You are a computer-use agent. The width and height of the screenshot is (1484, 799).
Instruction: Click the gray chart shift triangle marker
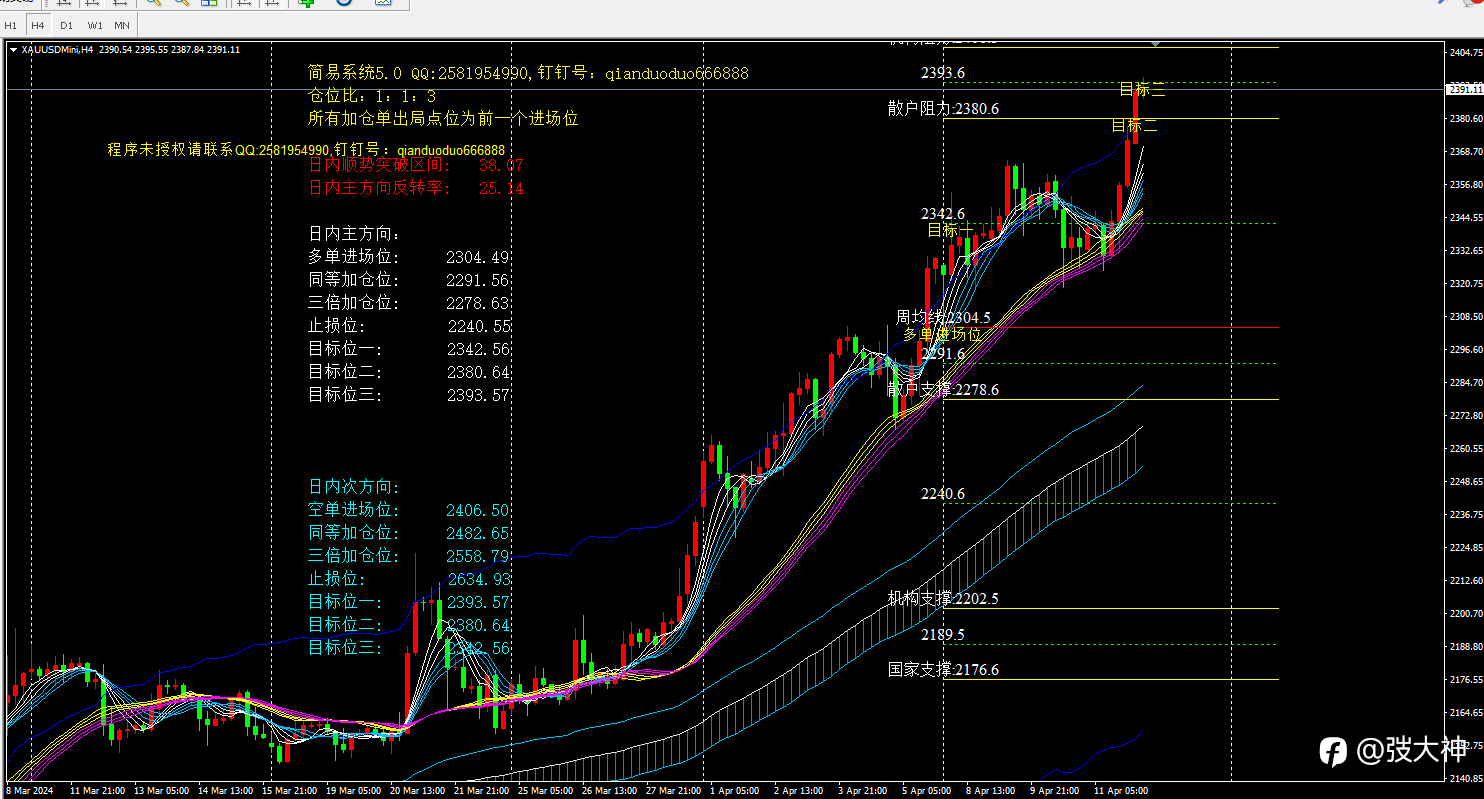click(x=1156, y=45)
